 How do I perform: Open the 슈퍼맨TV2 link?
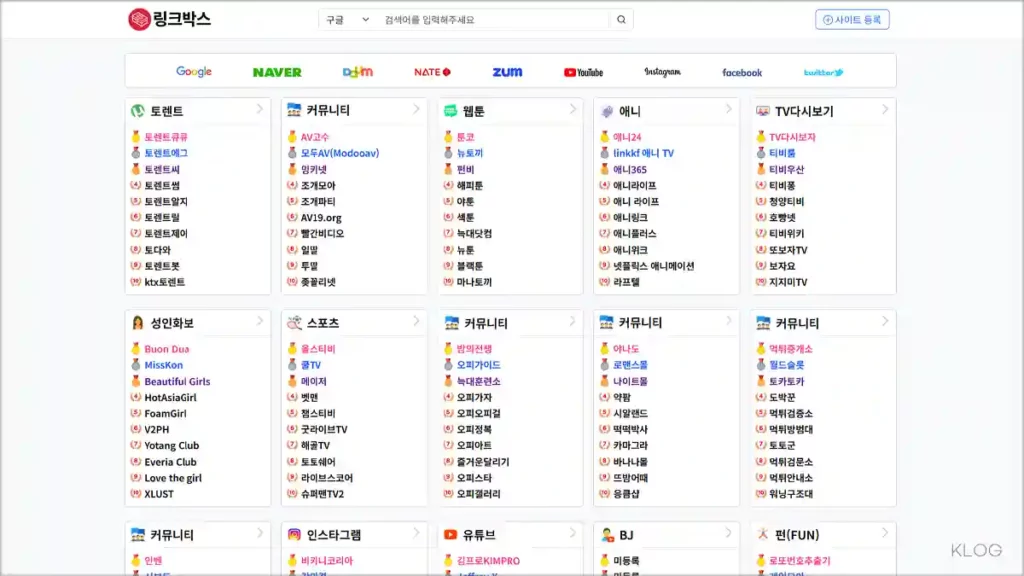click(322, 494)
